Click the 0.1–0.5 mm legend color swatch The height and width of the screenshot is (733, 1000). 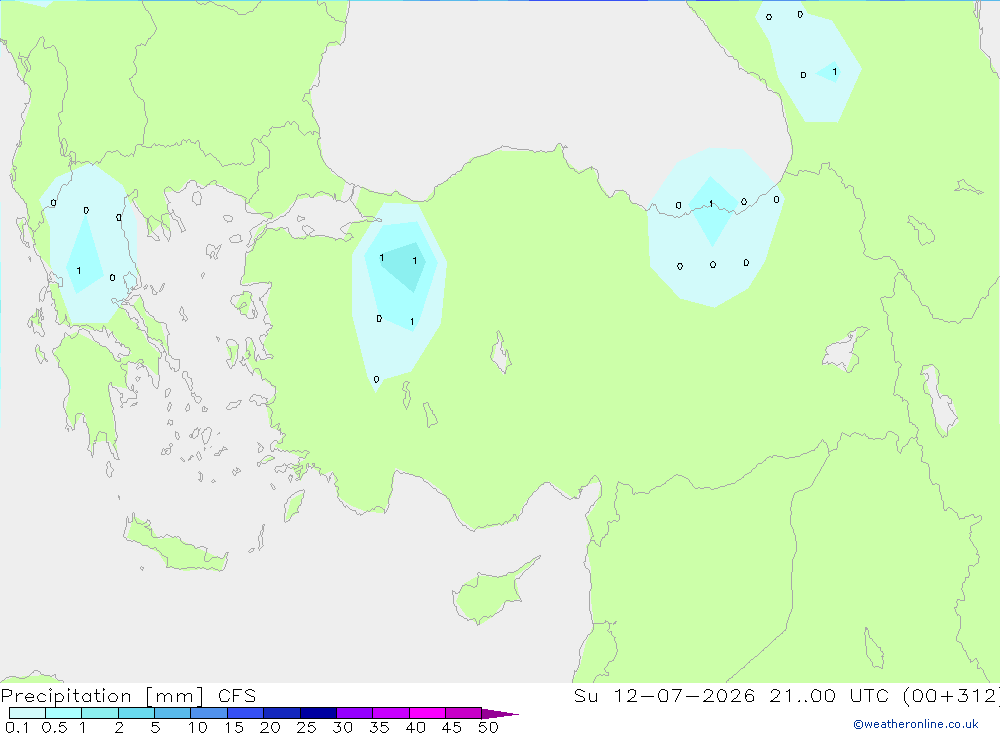[27, 713]
